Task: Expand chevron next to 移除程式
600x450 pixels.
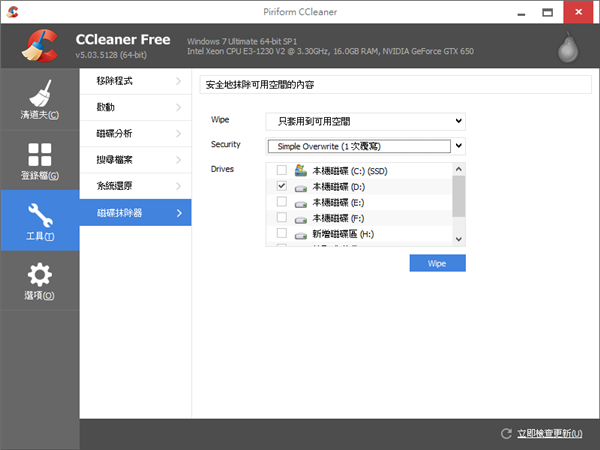Action: [178, 81]
